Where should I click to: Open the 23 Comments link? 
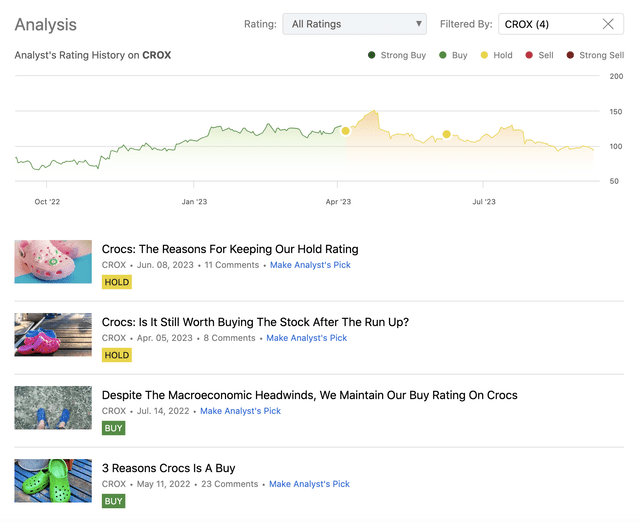coord(230,484)
